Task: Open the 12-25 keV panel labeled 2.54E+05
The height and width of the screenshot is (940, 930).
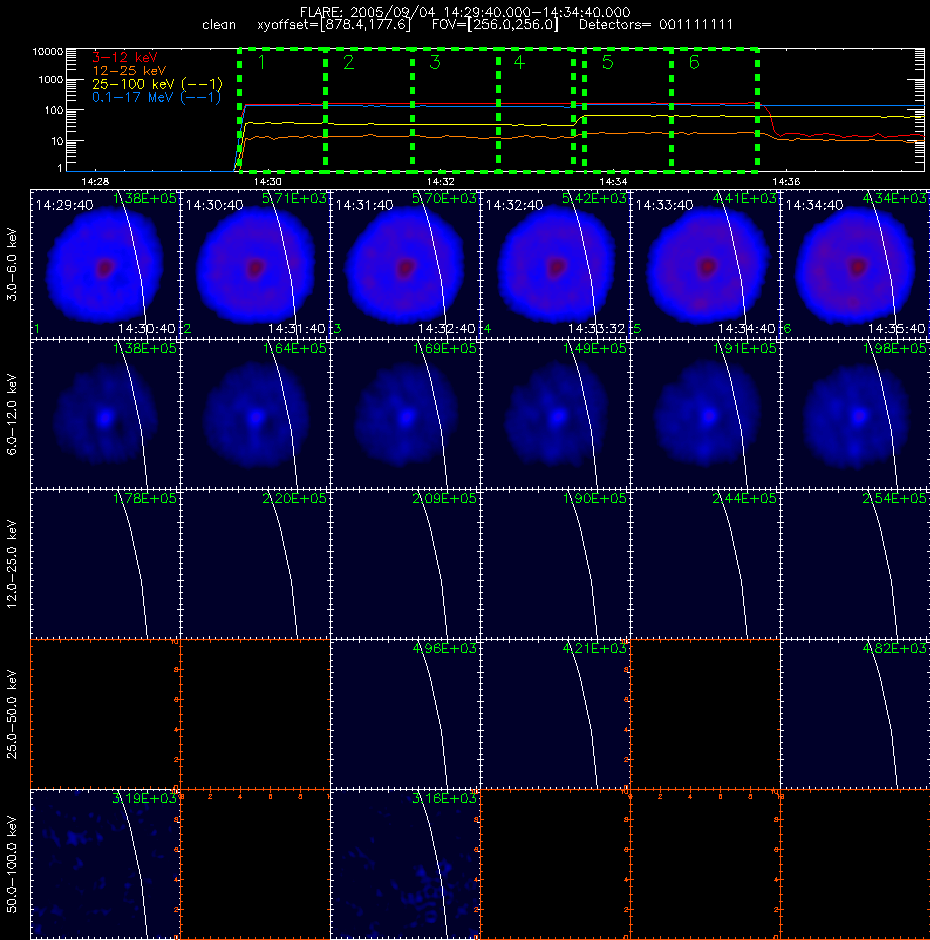Action: 855,564
